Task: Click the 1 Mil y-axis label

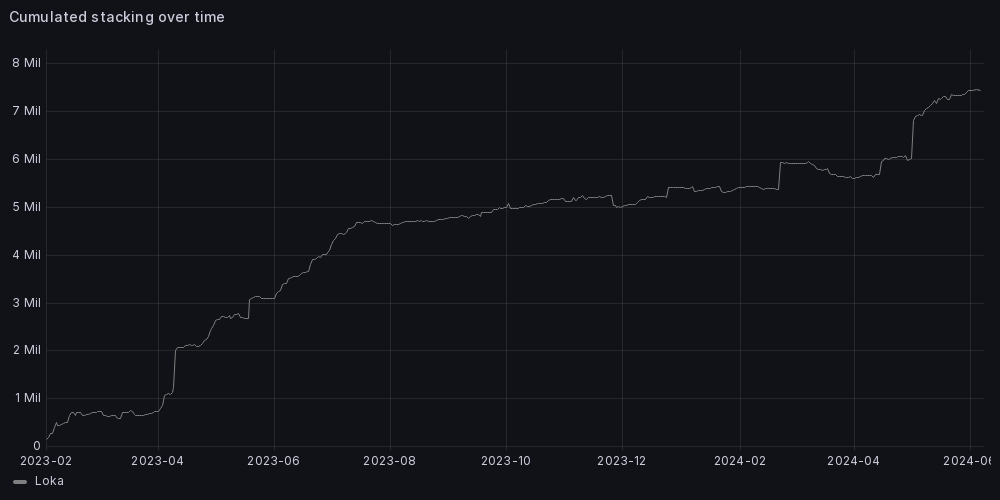Action: [26, 398]
